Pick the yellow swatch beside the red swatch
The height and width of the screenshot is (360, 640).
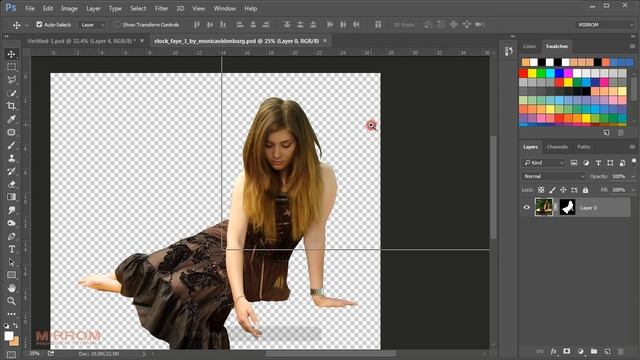coord(532,73)
